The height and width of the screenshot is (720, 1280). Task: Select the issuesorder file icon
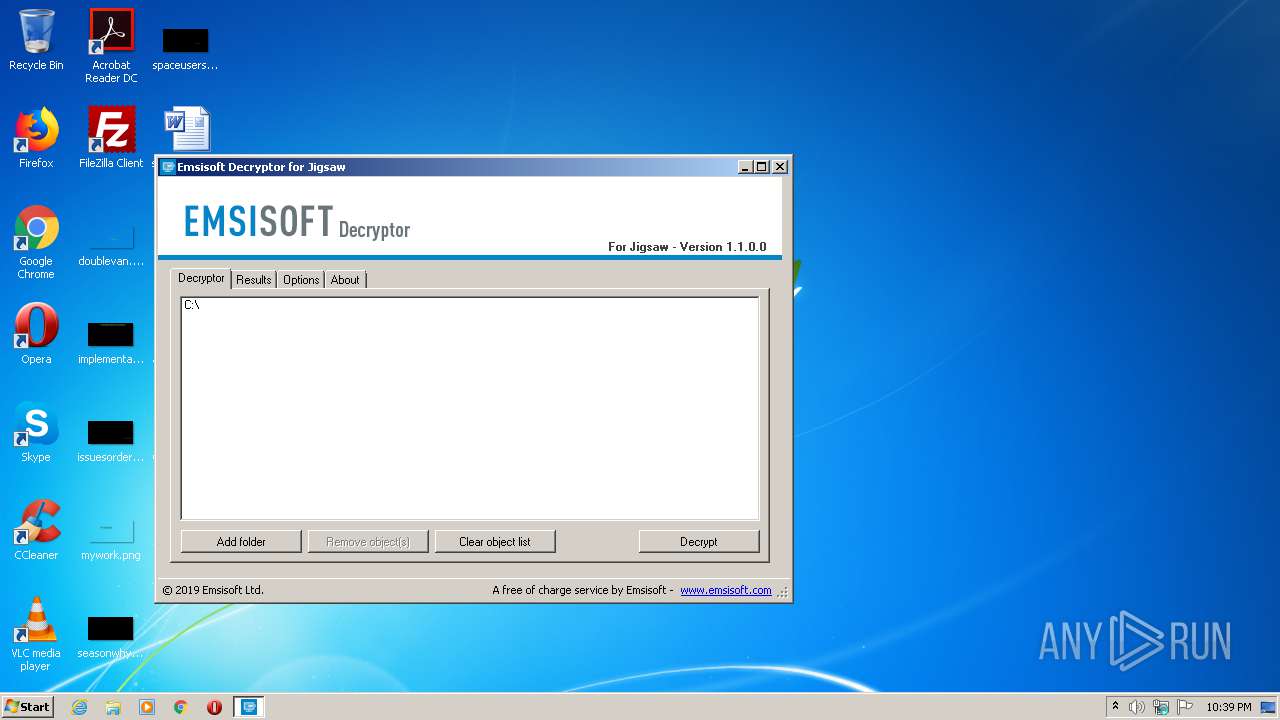(x=111, y=439)
